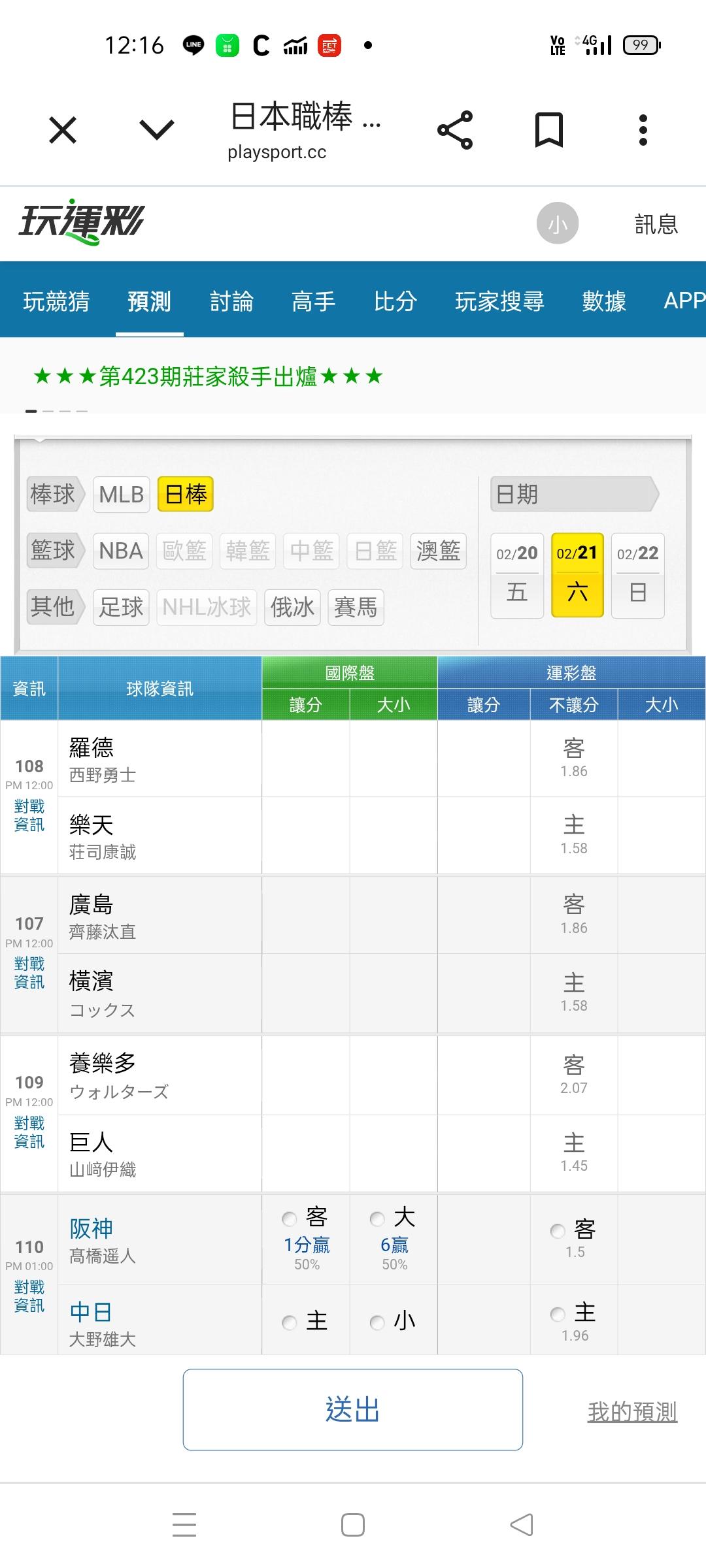Close the in-app browser with X icon
Image resolution: width=706 pixels, height=1568 pixels.
point(63,130)
